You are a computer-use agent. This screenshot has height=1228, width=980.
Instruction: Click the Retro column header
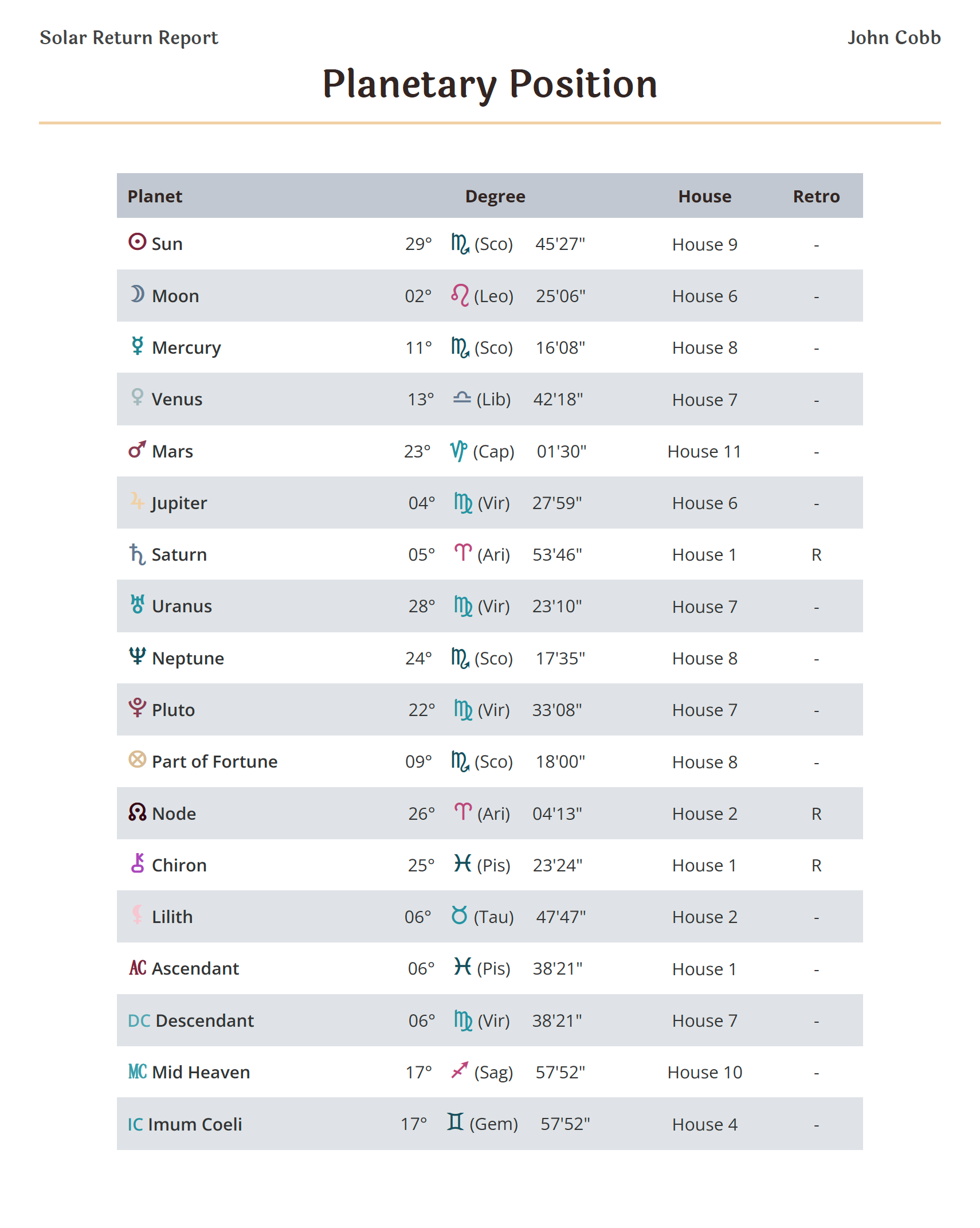pos(816,196)
